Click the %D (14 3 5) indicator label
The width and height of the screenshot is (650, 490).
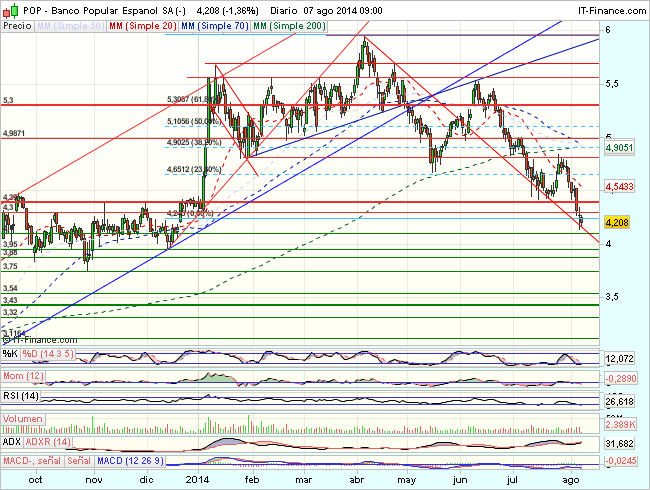pyautogui.click(x=48, y=354)
